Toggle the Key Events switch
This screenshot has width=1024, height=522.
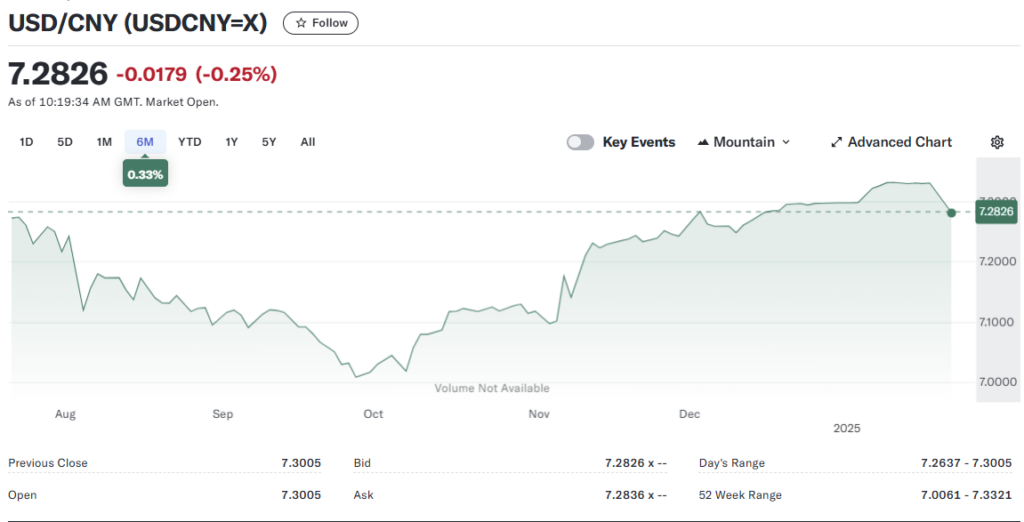(x=580, y=142)
